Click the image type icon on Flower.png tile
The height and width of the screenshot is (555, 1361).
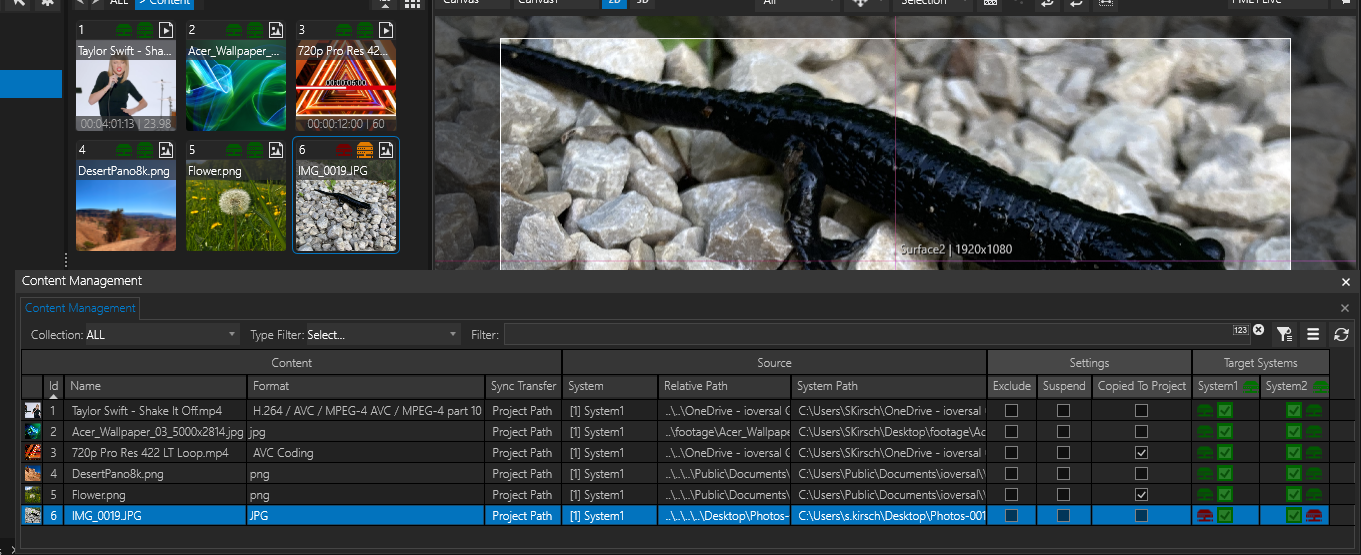tap(277, 149)
